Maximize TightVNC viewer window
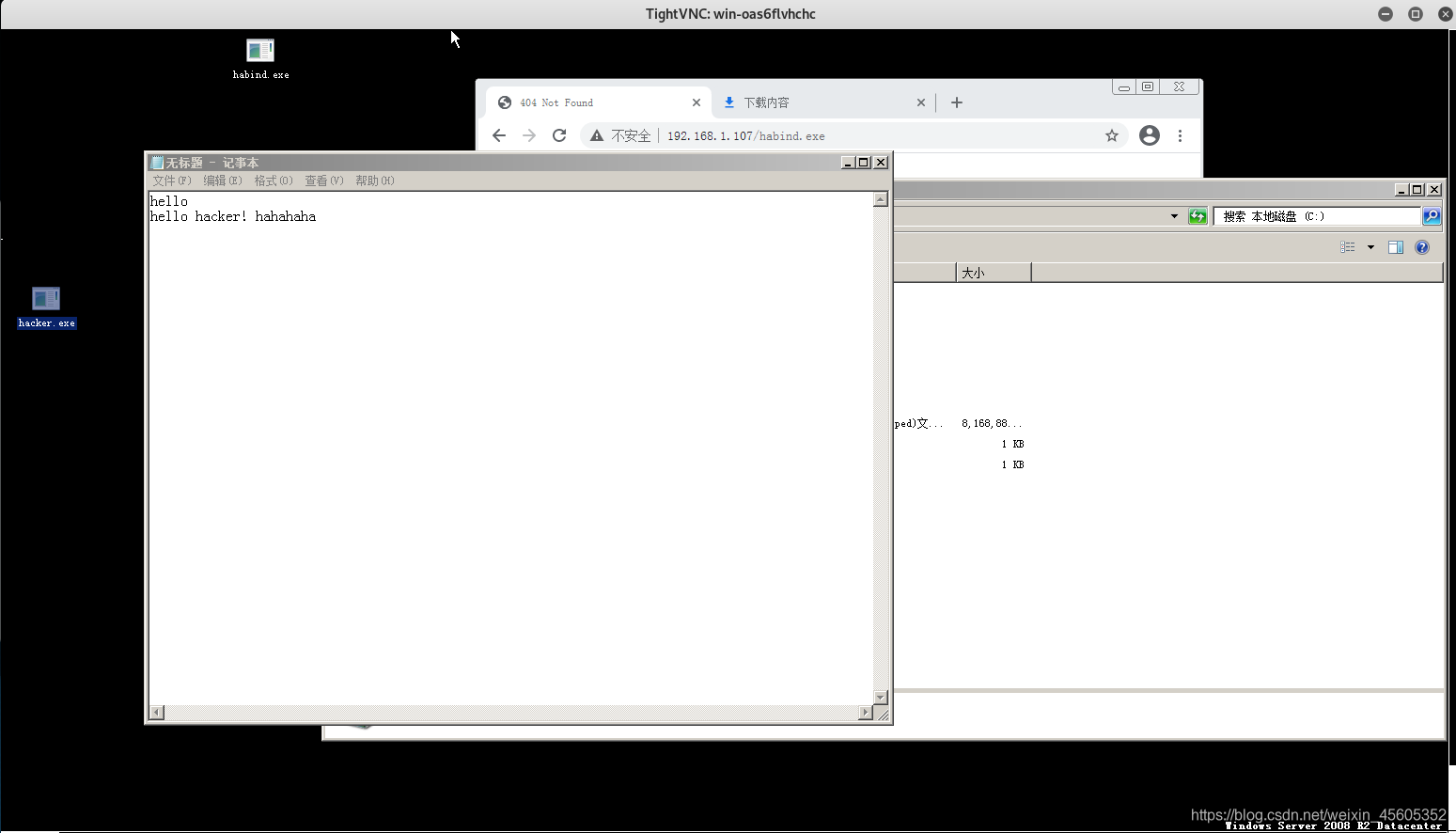 tap(1416, 14)
